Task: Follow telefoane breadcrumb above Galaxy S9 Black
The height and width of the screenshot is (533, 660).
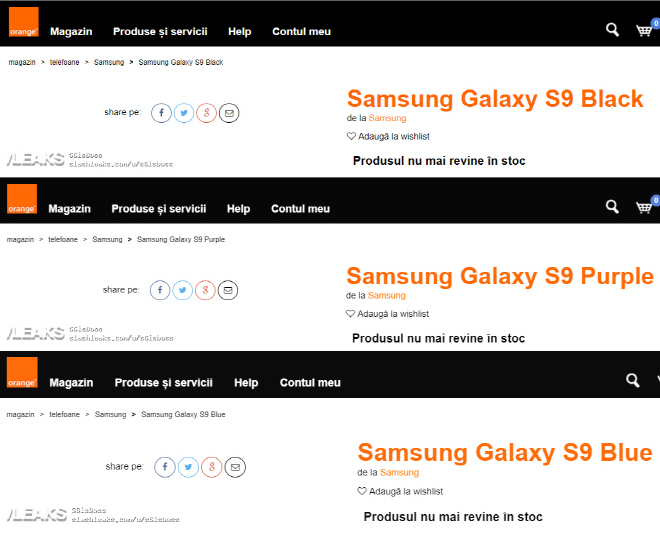Action: coord(64,62)
